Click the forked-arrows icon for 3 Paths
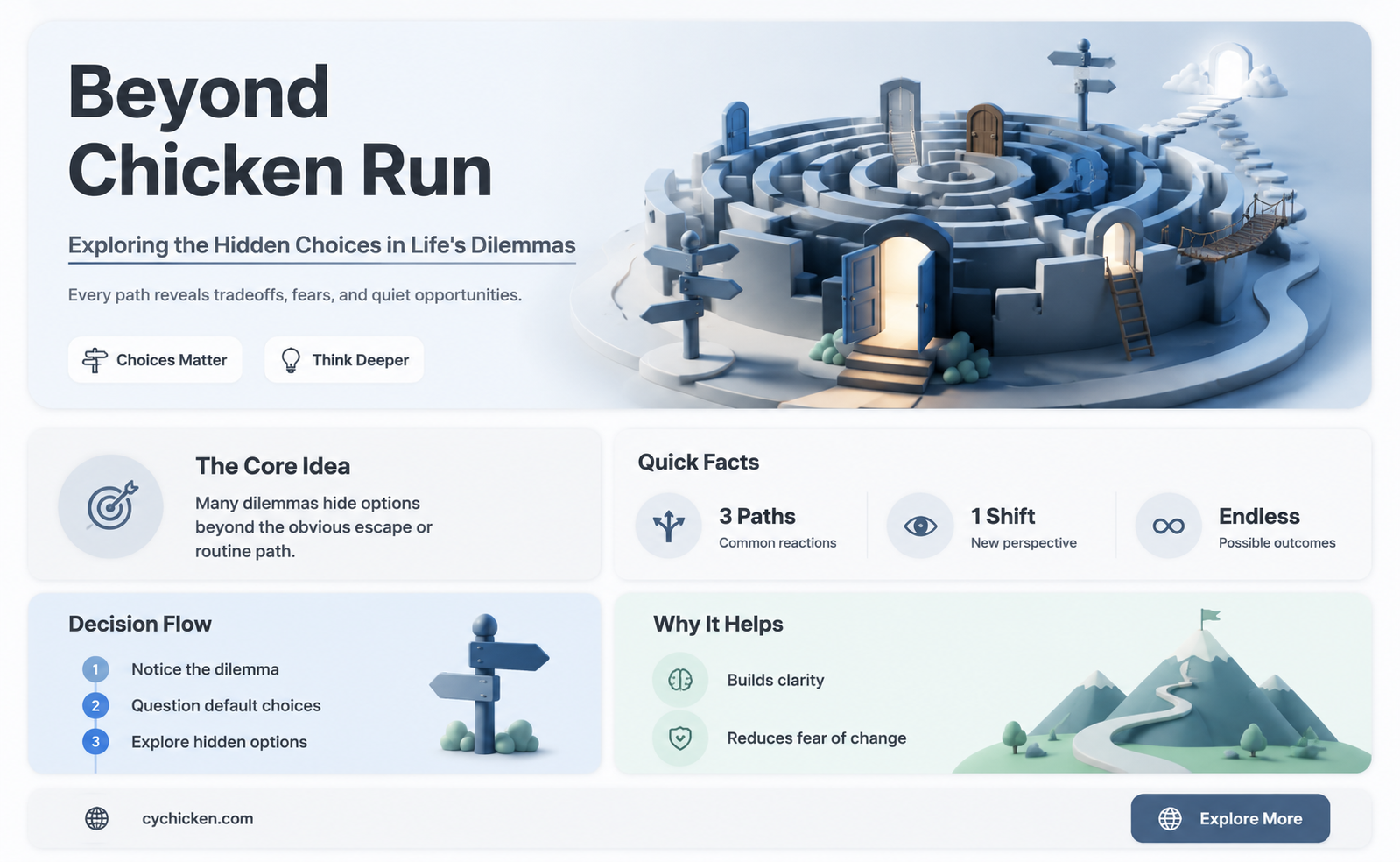Screen dimensions: 1400x862 [669, 526]
